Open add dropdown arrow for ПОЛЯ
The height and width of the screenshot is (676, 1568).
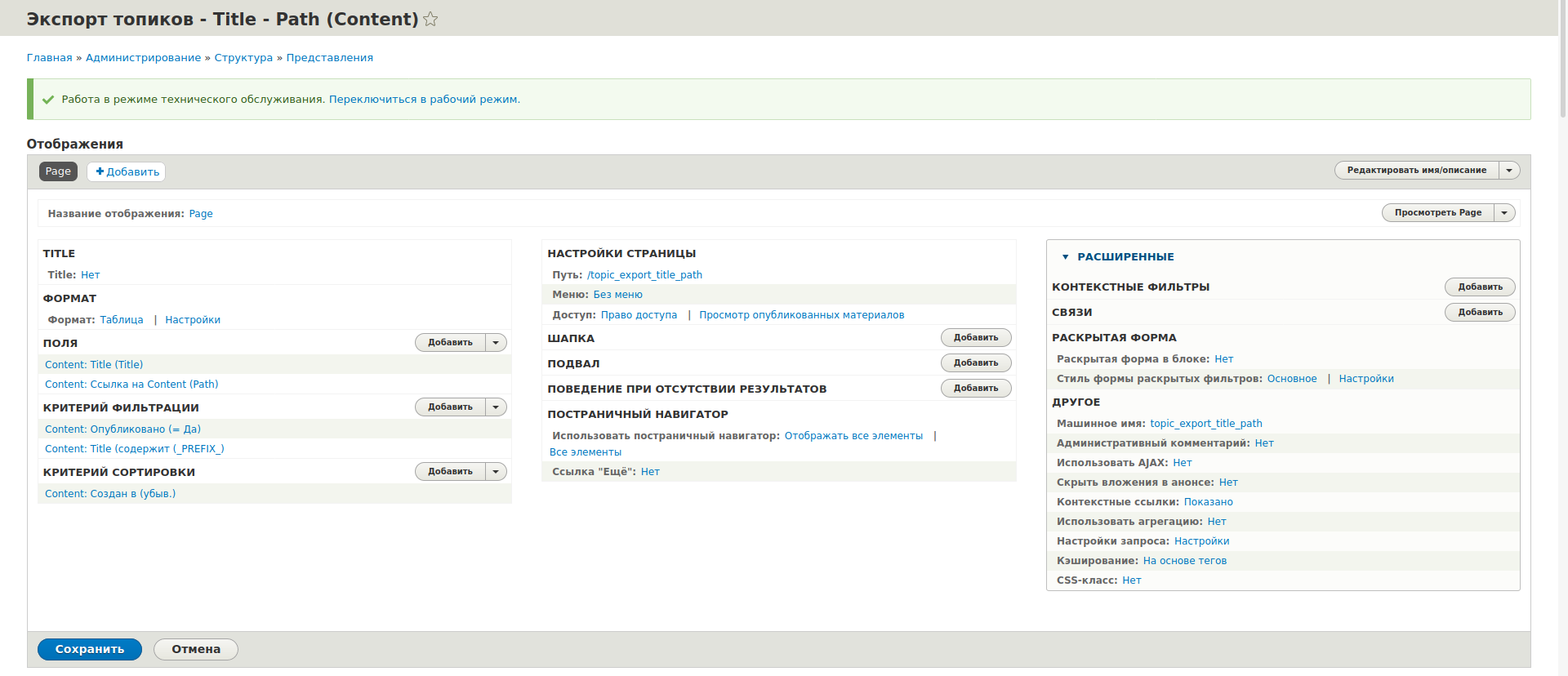496,343
